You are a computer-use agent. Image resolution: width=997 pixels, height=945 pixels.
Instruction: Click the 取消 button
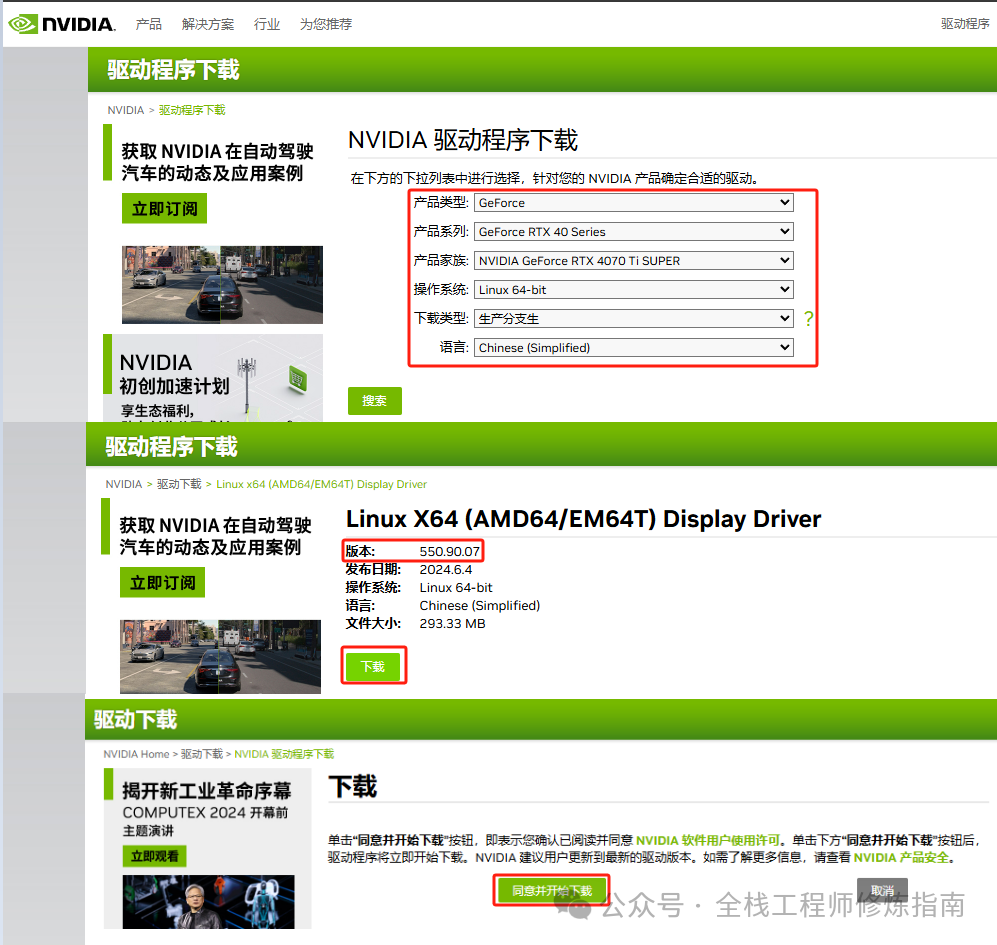(882, 890)
